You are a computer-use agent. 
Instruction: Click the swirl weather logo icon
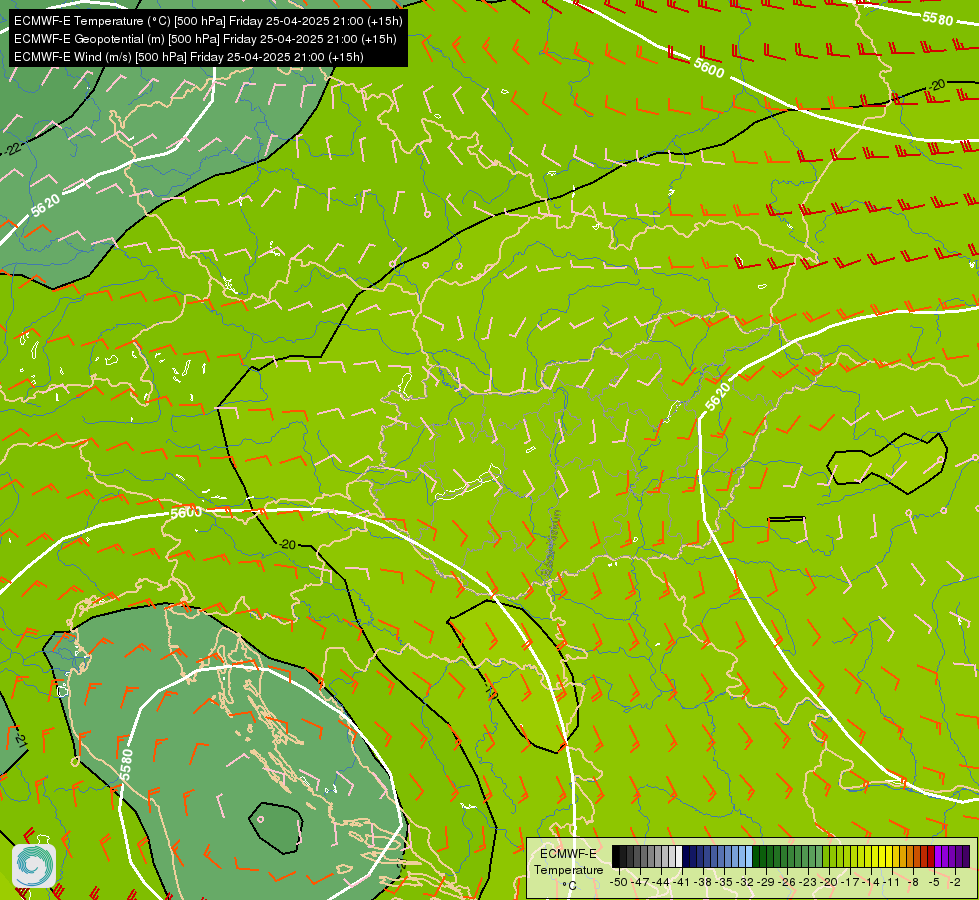point(34,865)
